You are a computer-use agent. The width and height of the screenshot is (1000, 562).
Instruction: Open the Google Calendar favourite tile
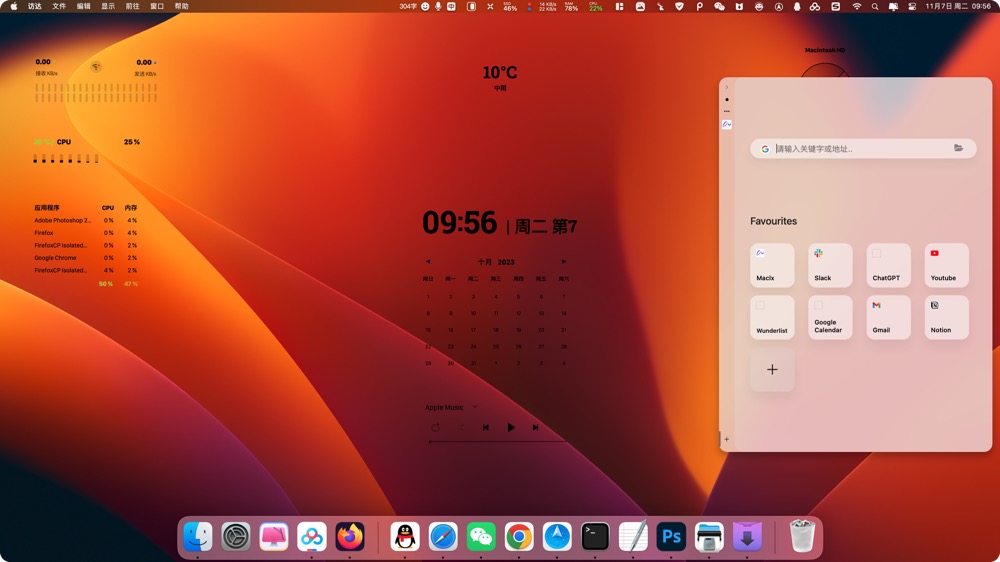tap(830, 318)
